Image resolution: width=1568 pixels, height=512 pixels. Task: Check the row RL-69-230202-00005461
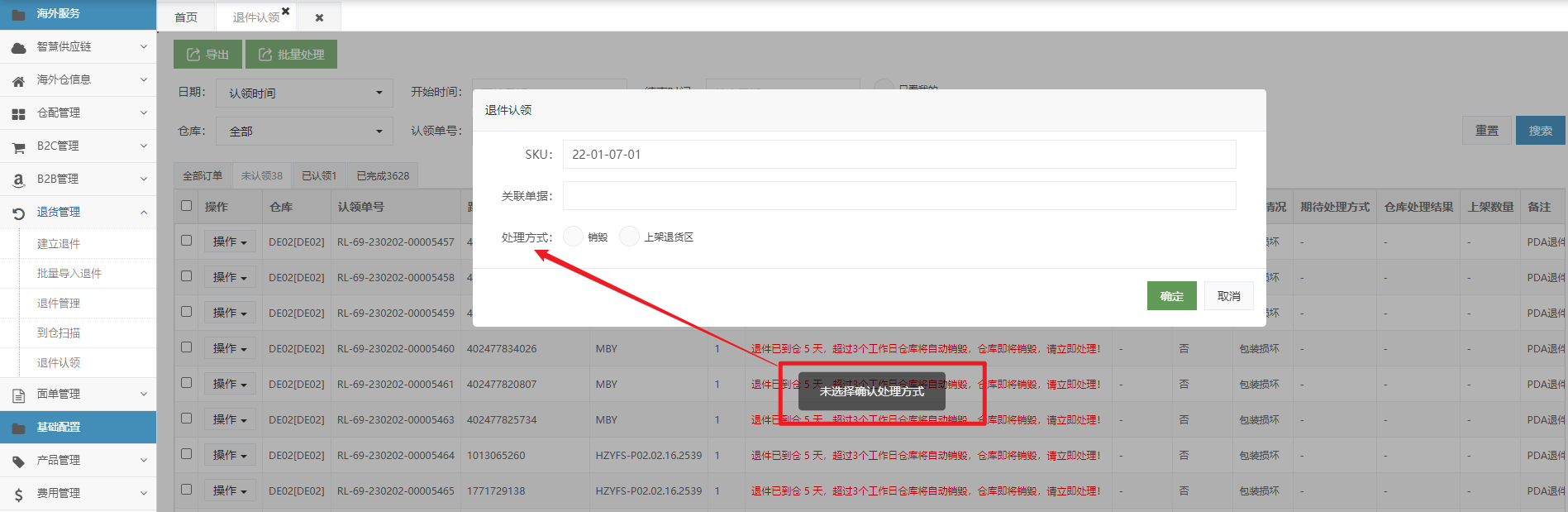point(186,383)
